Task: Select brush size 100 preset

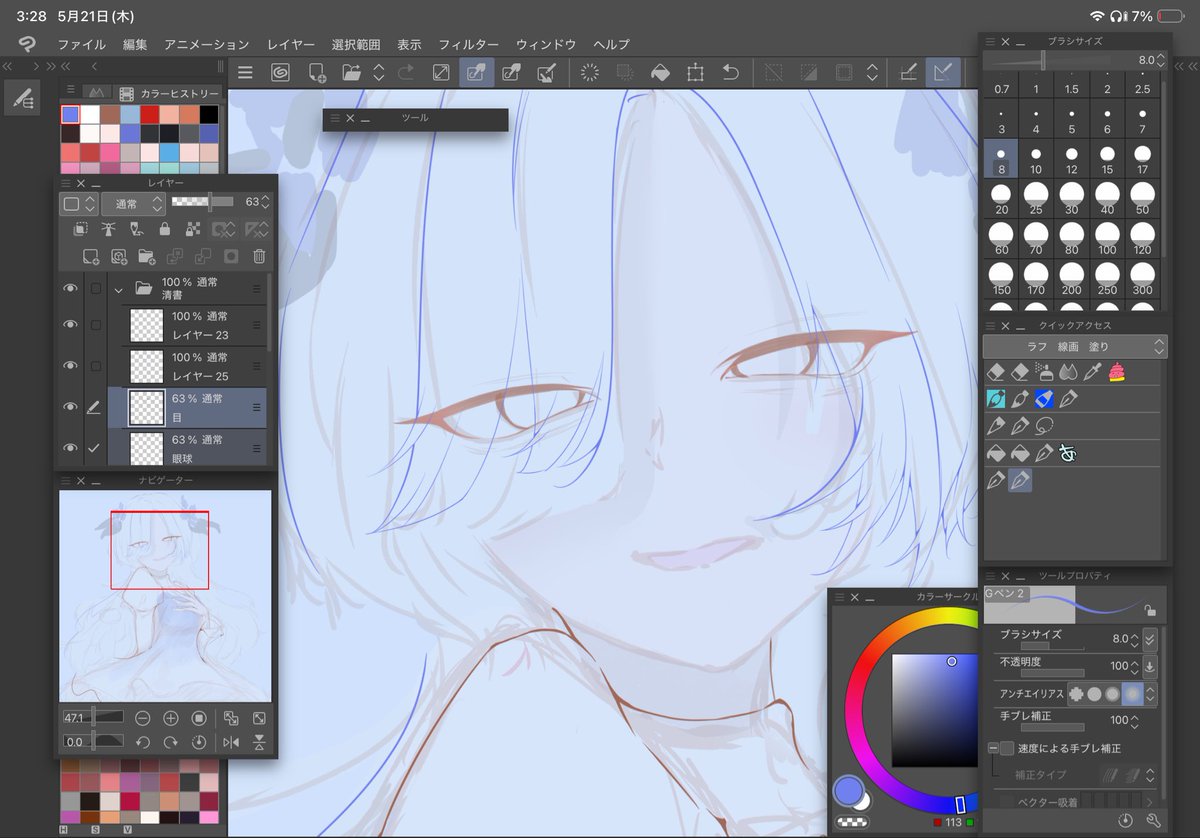Action: (x=1107, y=239)
